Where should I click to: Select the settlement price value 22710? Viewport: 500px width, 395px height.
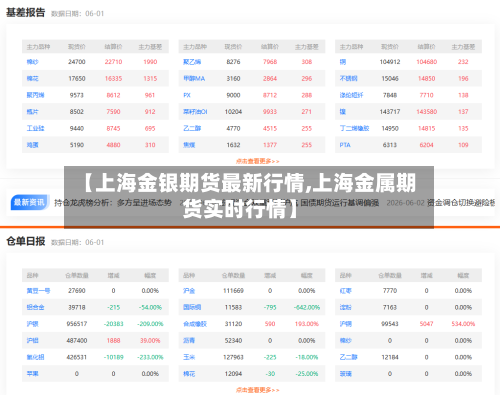tap(113, 62)
